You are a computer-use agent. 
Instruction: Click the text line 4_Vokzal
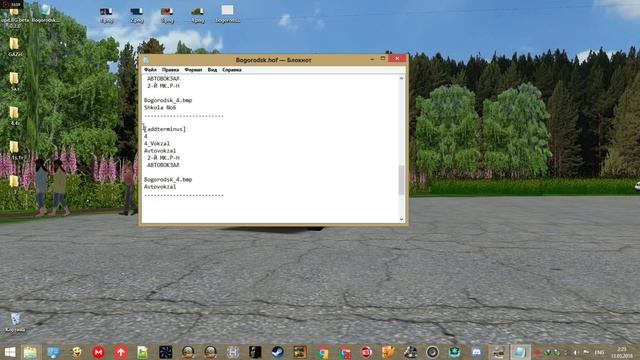157,143
